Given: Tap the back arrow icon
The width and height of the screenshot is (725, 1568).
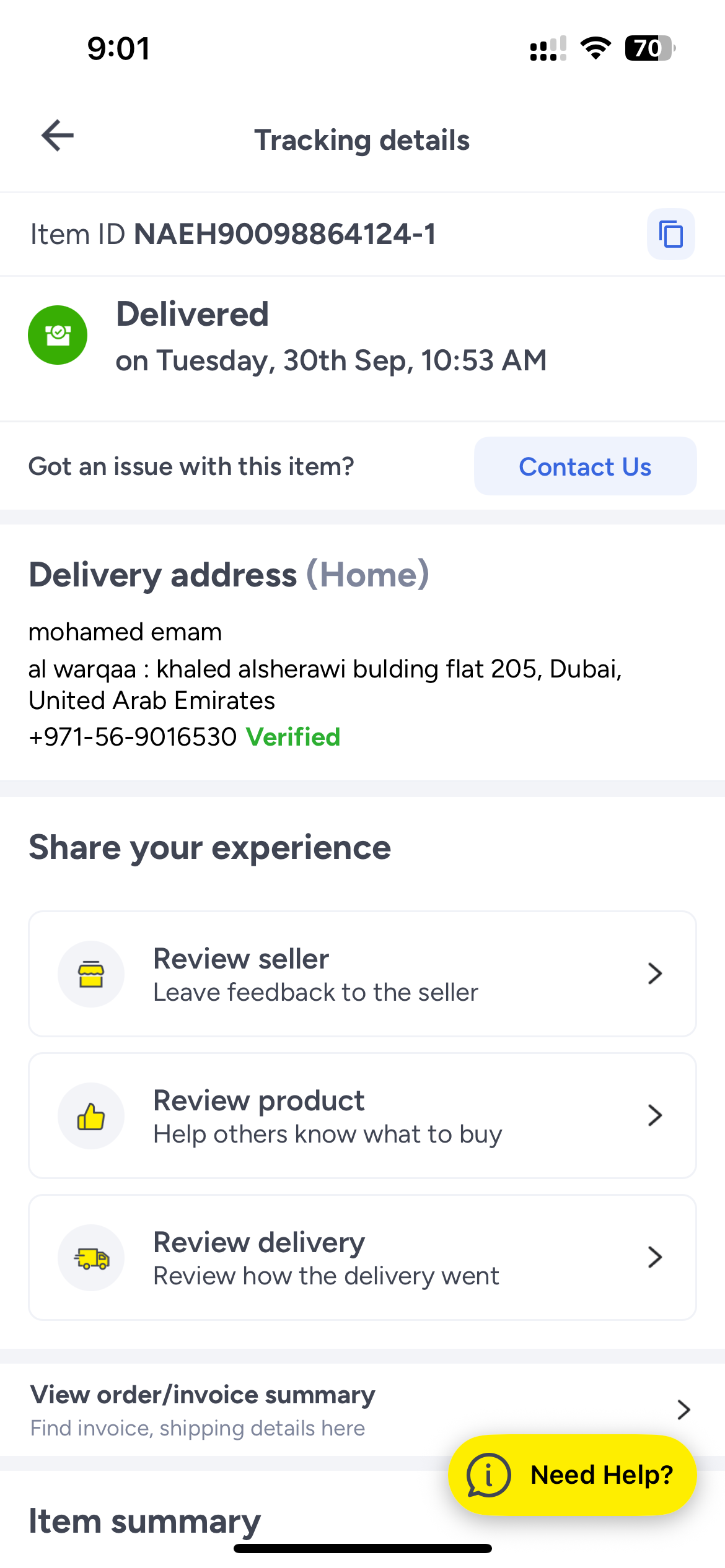Looking at the screenshot, I should [58, 136].
